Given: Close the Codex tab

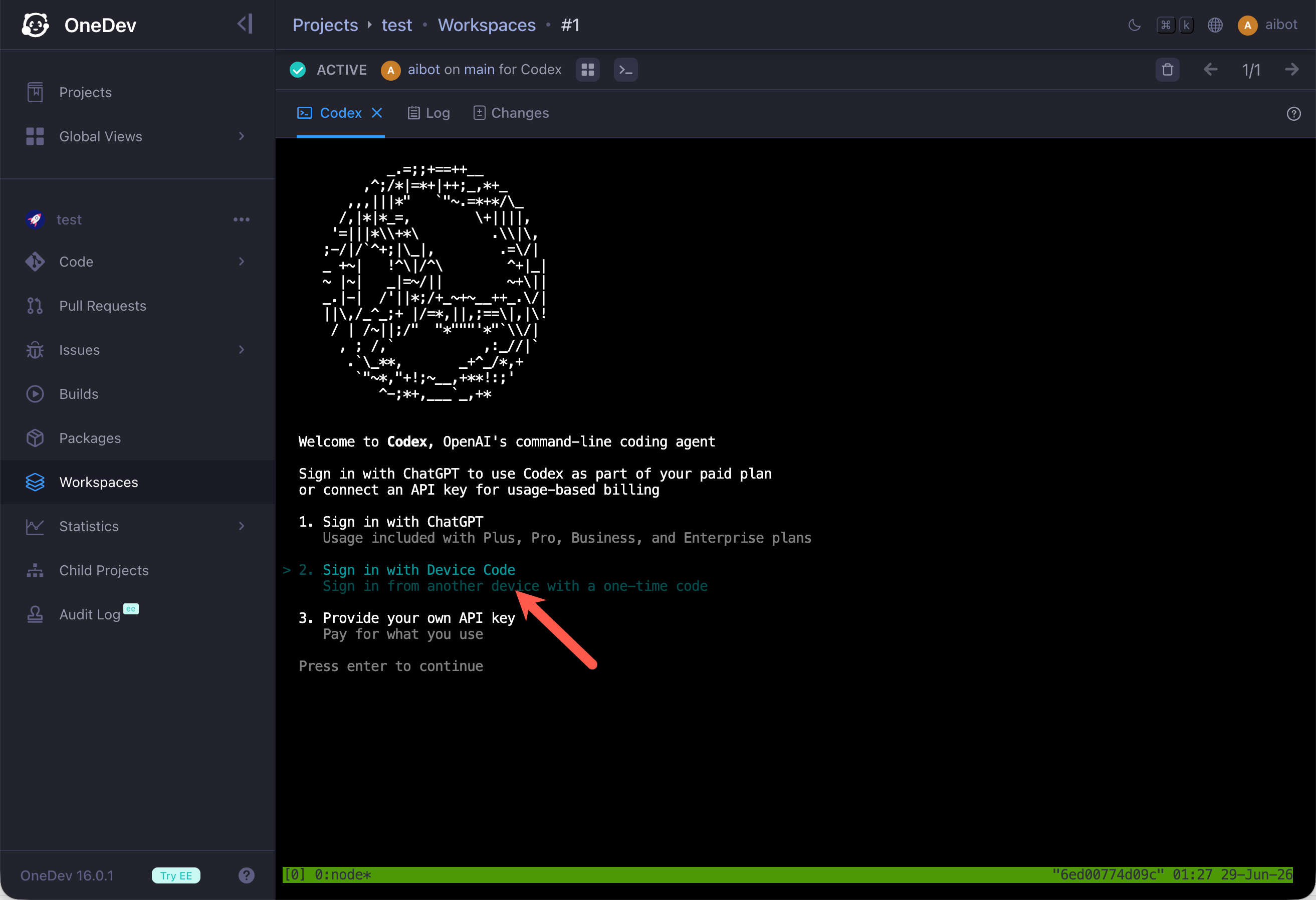Looking at the screenshot, I should pyautogui.click(x=376, y=113).
